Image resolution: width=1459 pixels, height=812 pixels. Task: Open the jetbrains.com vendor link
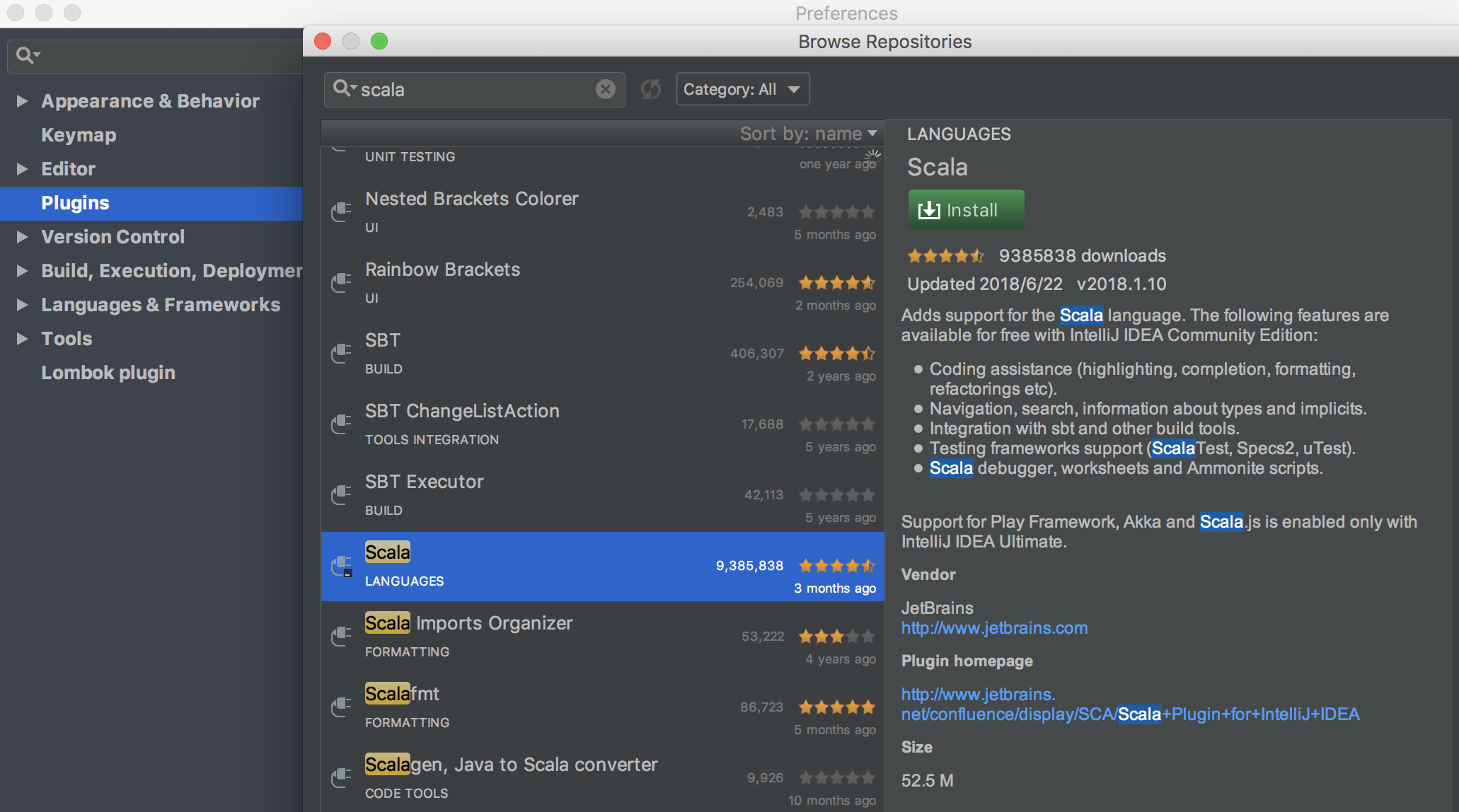click(994, 628)
